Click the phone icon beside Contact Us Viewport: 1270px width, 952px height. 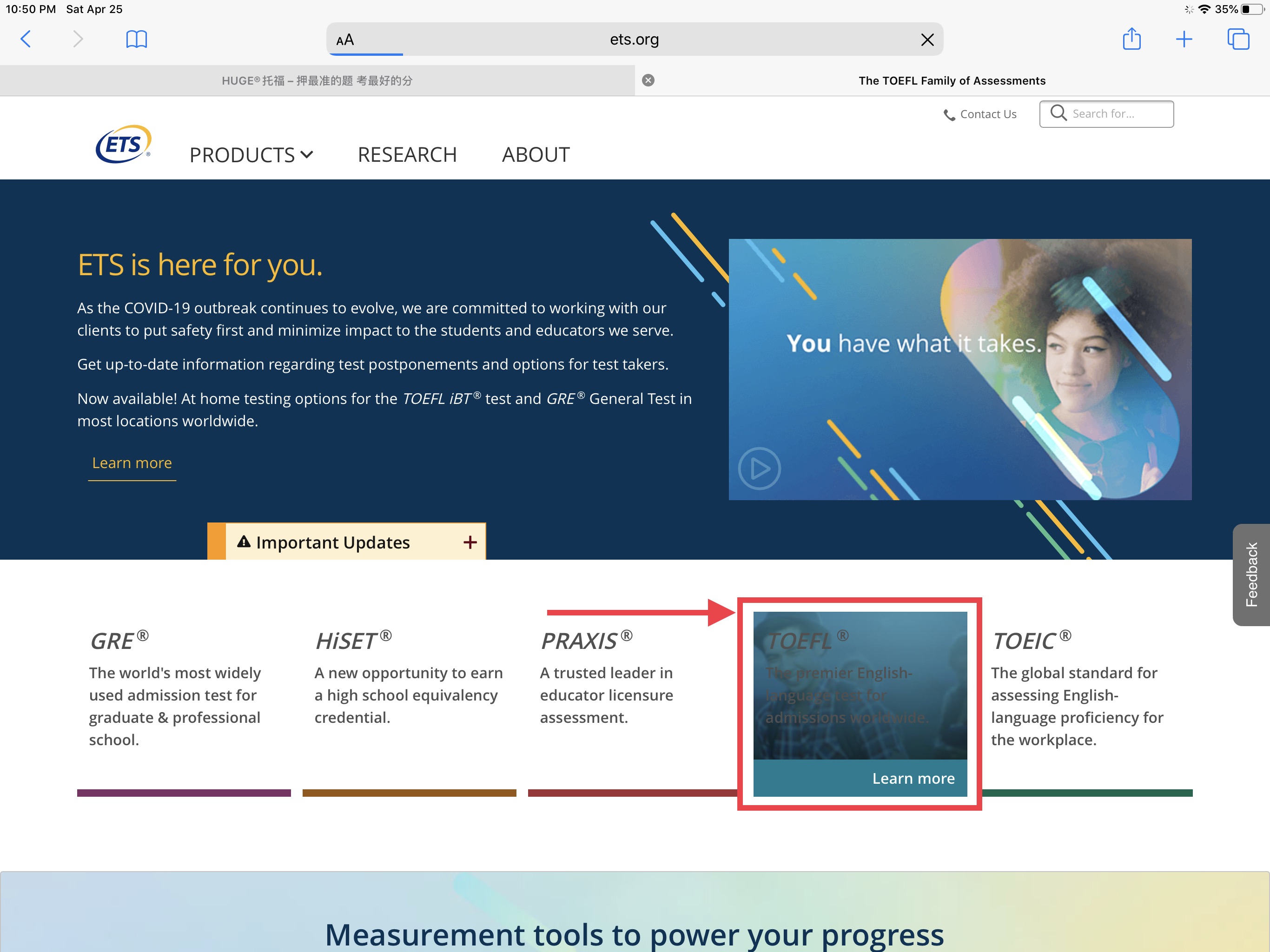point(949,115)
